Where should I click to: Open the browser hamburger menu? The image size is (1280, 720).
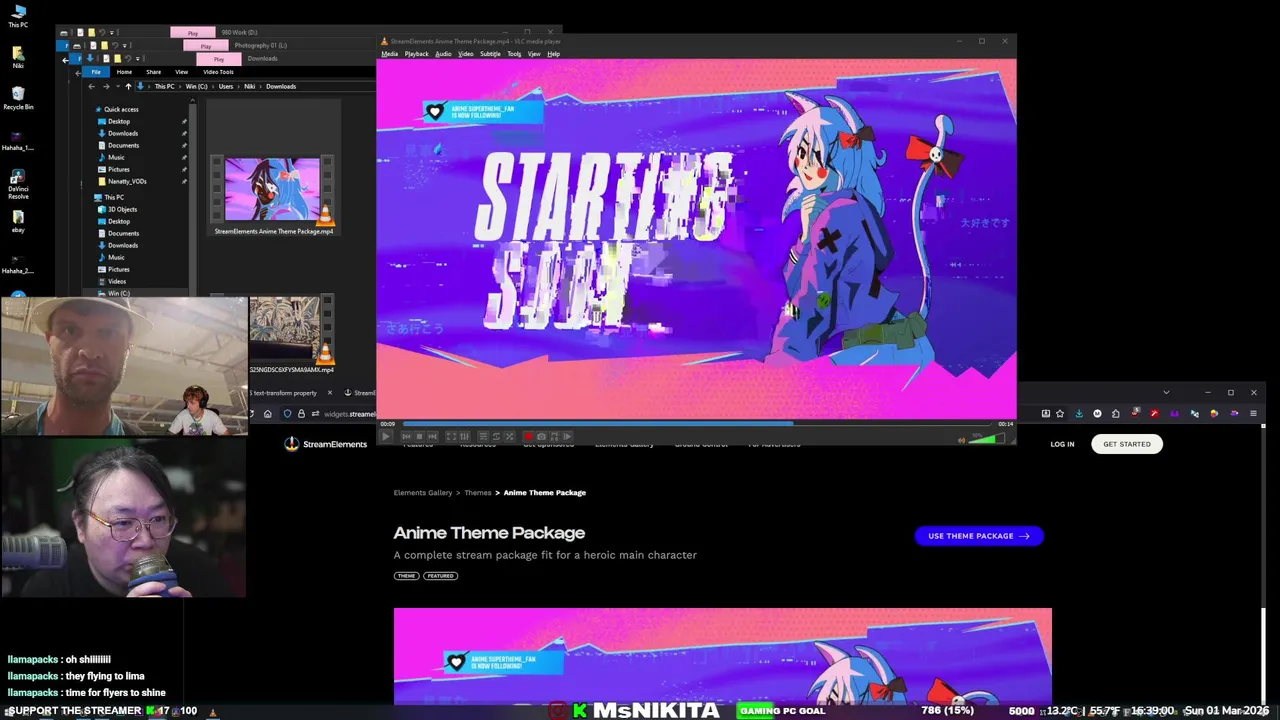(1253, 413)
